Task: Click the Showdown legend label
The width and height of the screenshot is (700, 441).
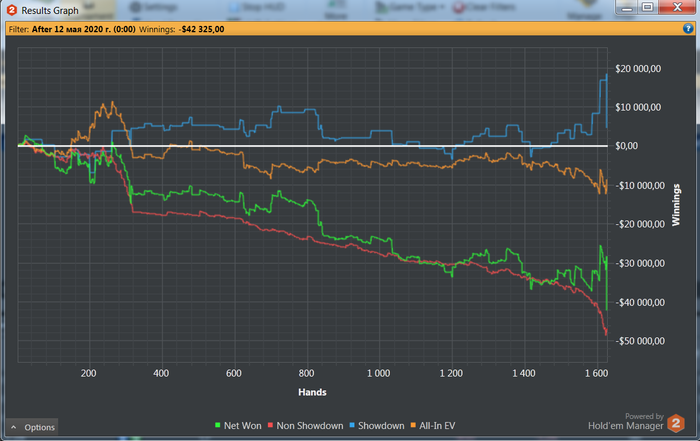Action: (381, 426)
